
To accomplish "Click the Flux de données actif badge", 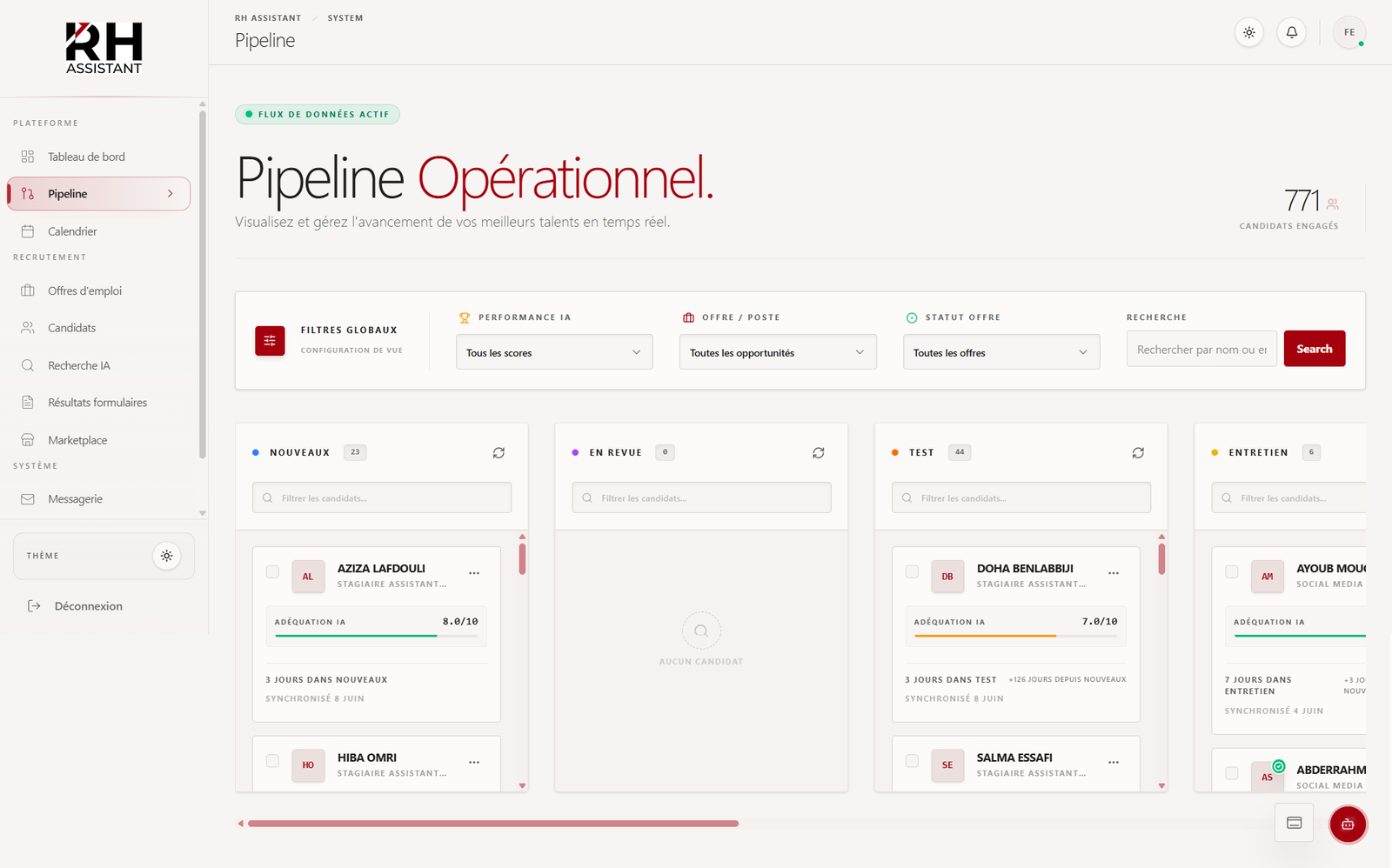I will point(318,114).
